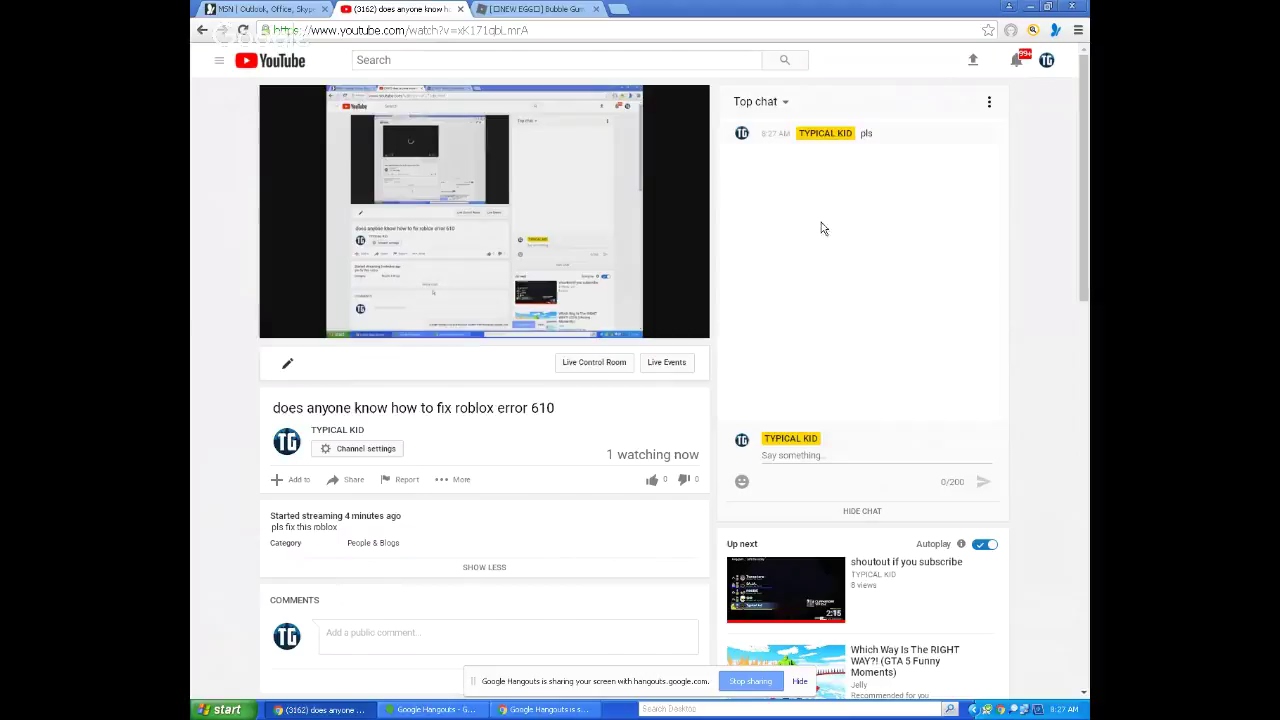Open the Live Events button
This screenshot has width=1280, height=720.
pos(666,362)
